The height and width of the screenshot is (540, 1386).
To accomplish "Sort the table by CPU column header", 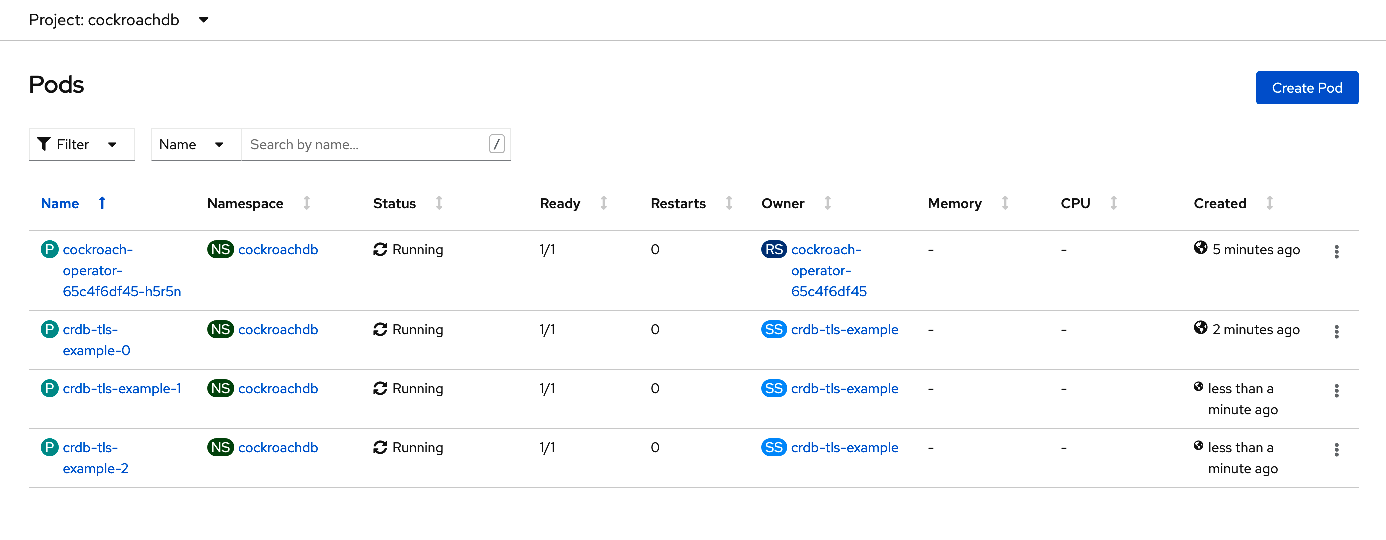I will [x=1076, y=203].
